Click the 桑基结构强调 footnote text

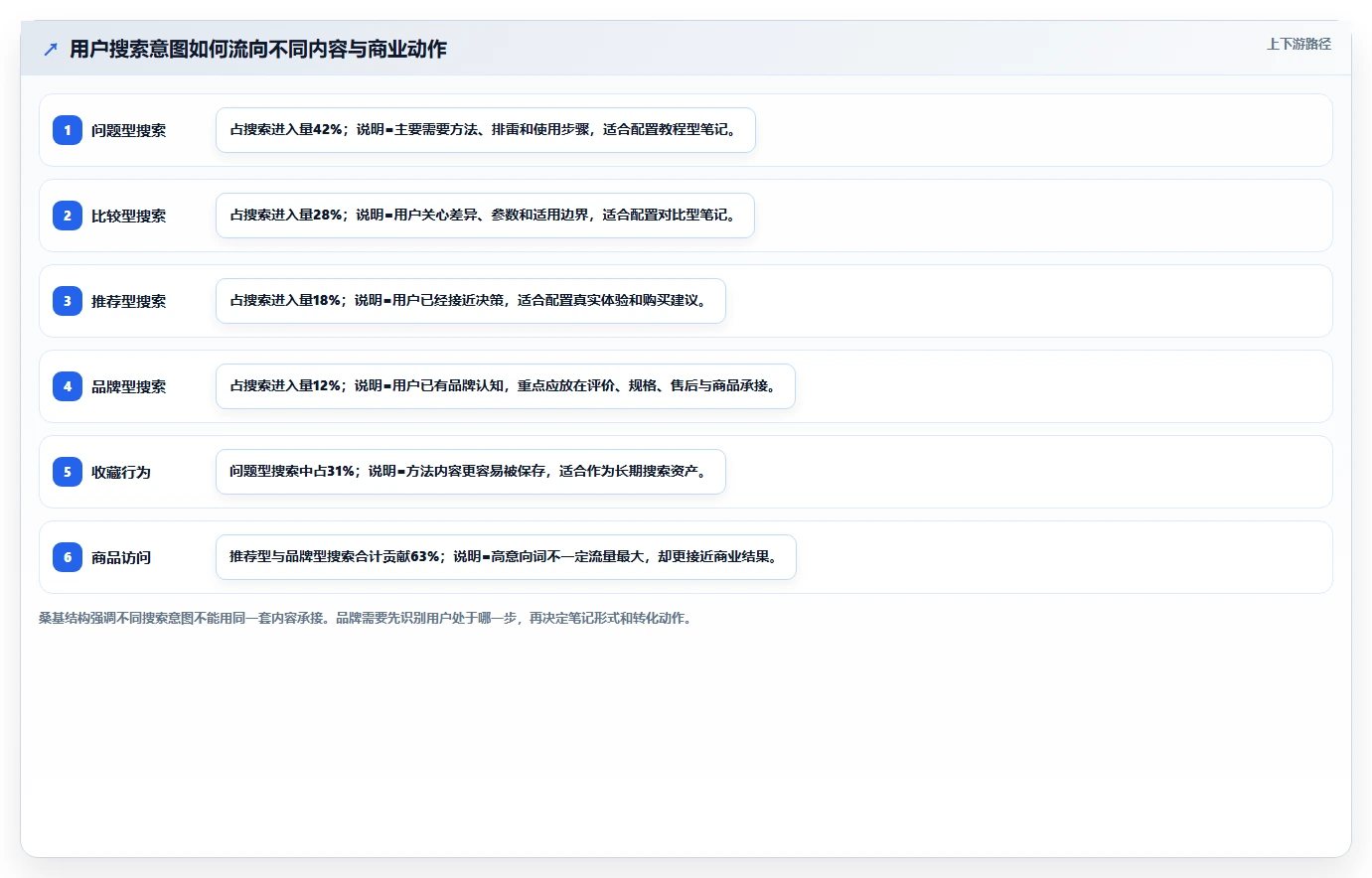[x=366, y=618]
